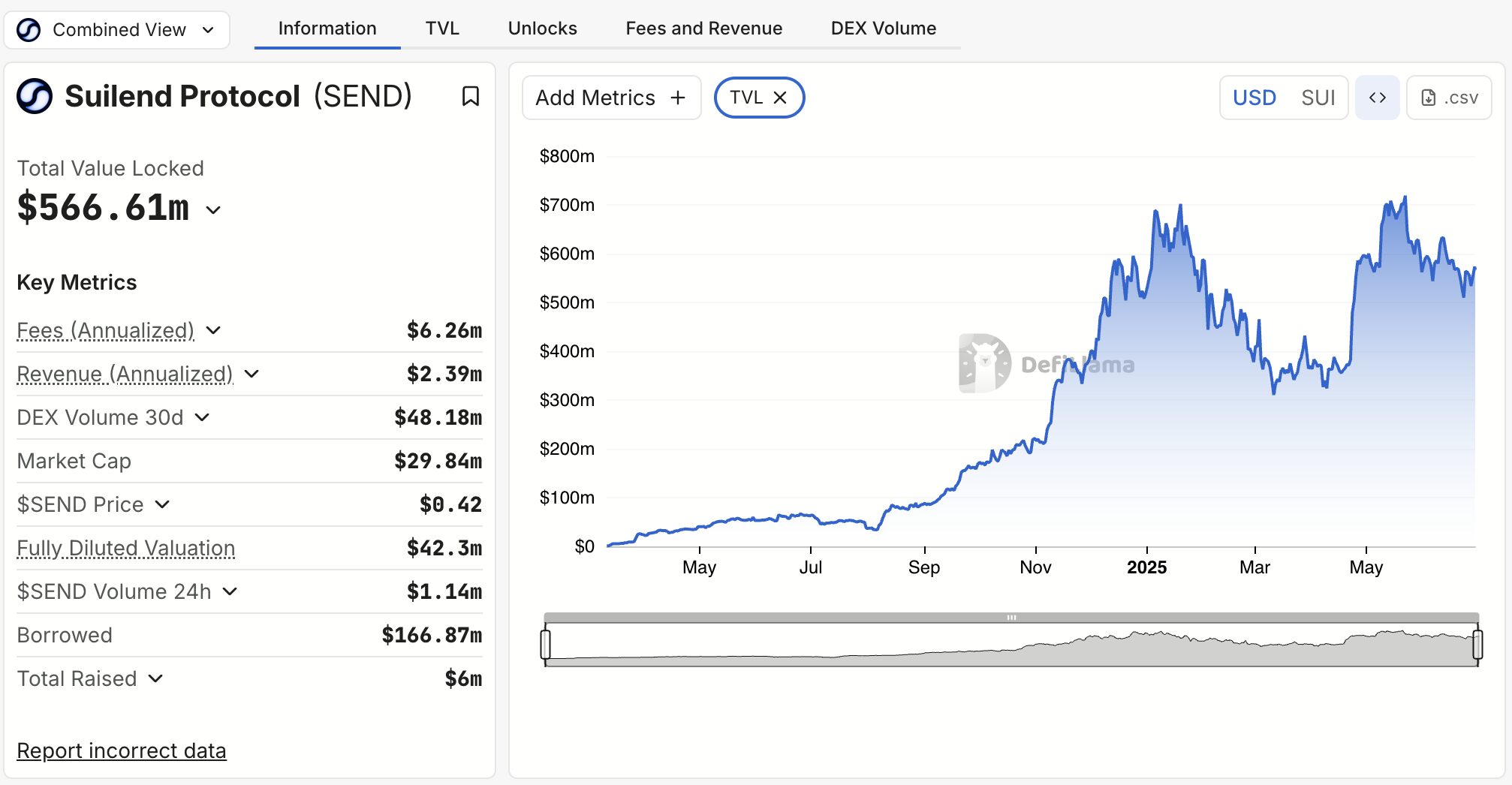Image resolution: width=1512 pixels, height=785 pixels.
Task: Expand the DEX Volume 30d details
Action: click(x=202, y=417)
